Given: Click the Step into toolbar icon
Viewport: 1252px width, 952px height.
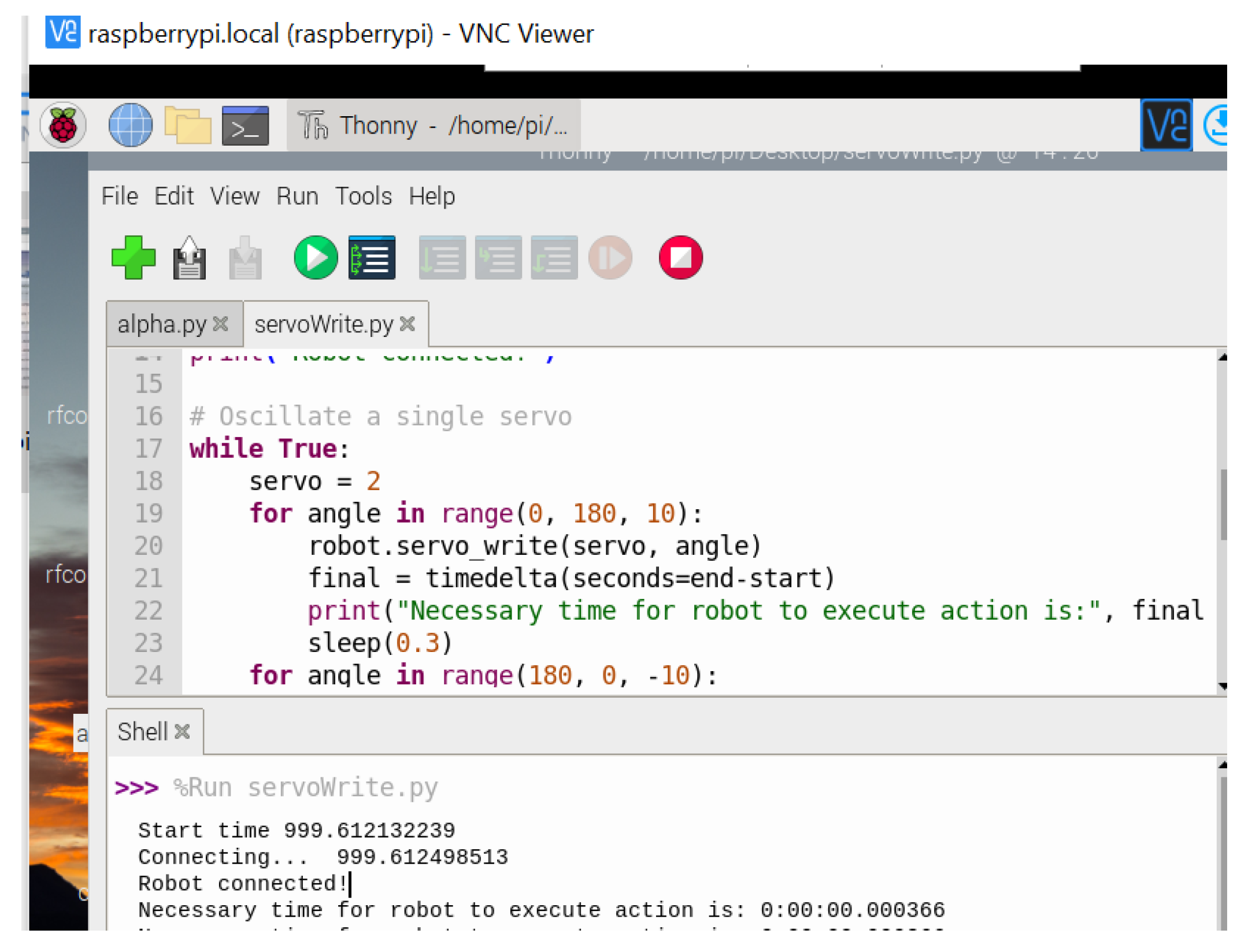Looking at the screenshot, I should coord(498,258).
